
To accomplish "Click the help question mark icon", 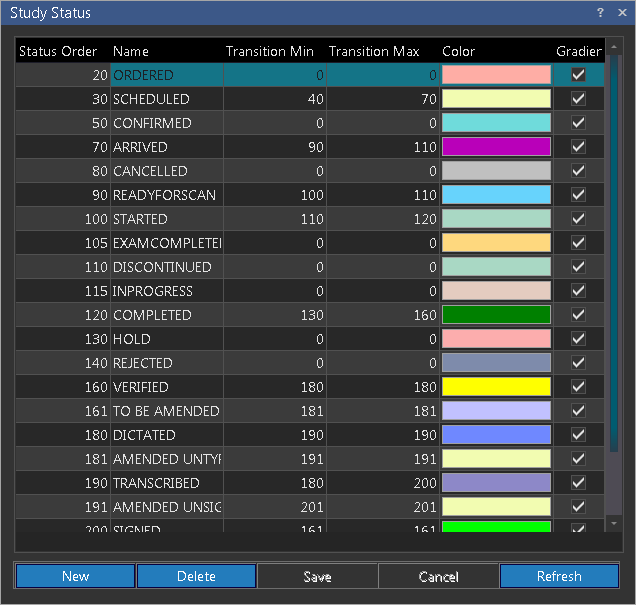I will coord(600,13).
